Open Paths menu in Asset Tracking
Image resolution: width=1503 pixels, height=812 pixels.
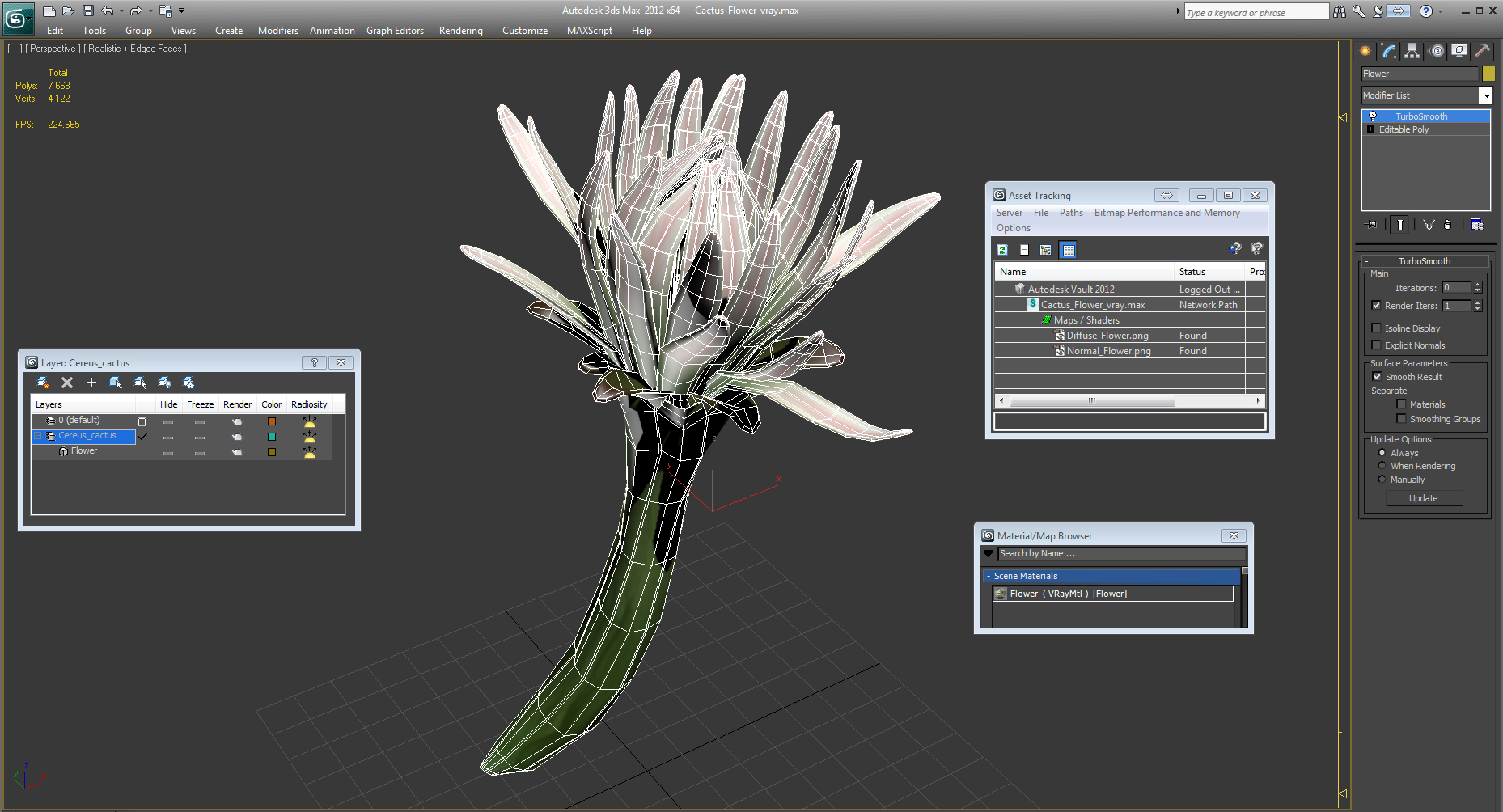point(1071,213)
